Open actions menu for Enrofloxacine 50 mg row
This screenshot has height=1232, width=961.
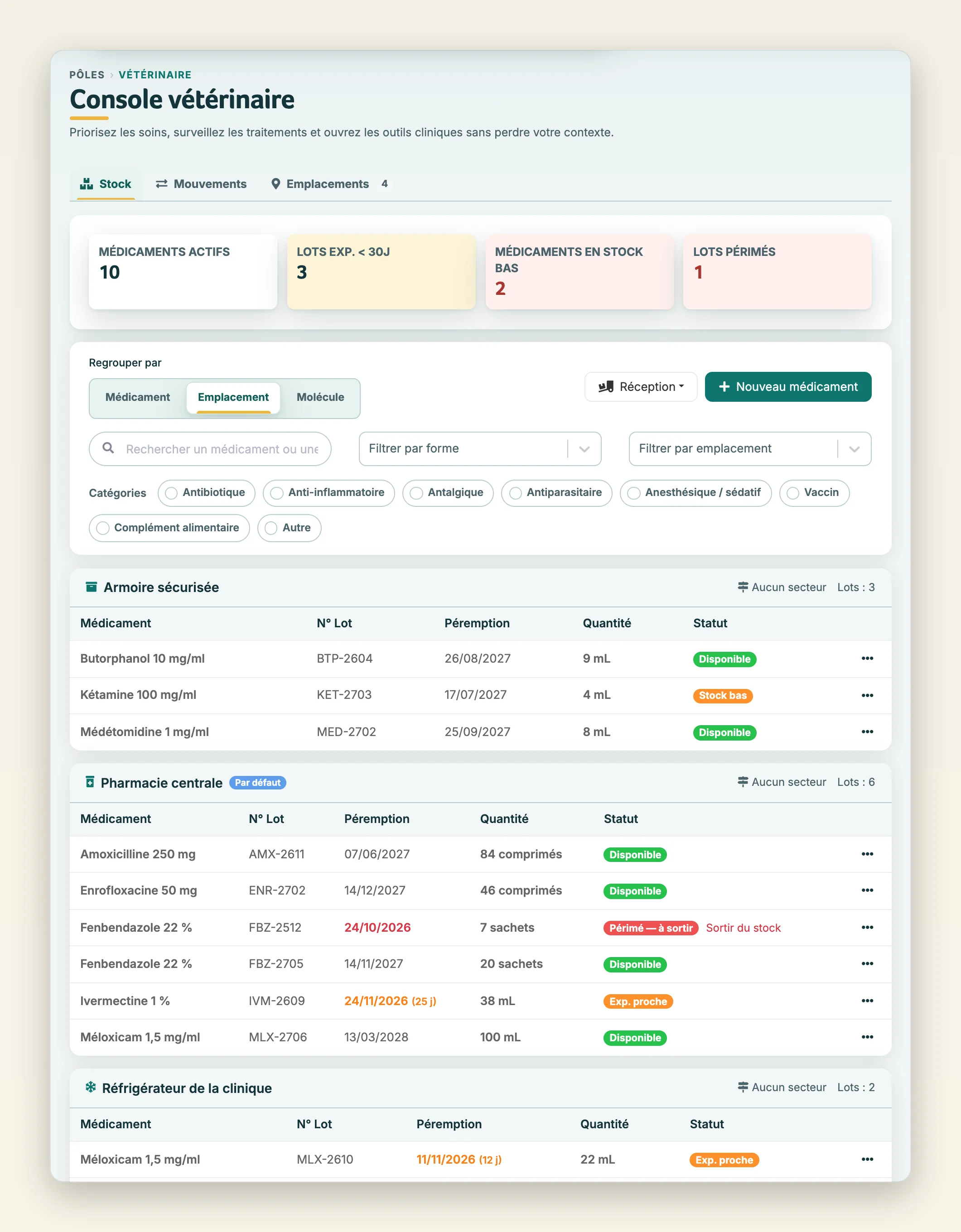click(x=867, y=890)
